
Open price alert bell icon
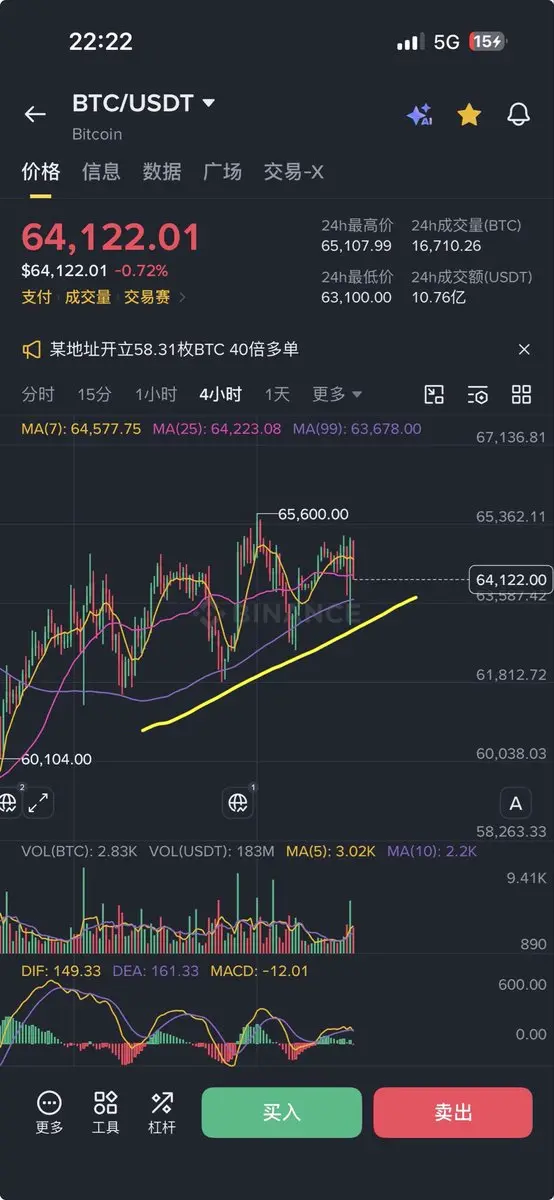tap(518, 114)
